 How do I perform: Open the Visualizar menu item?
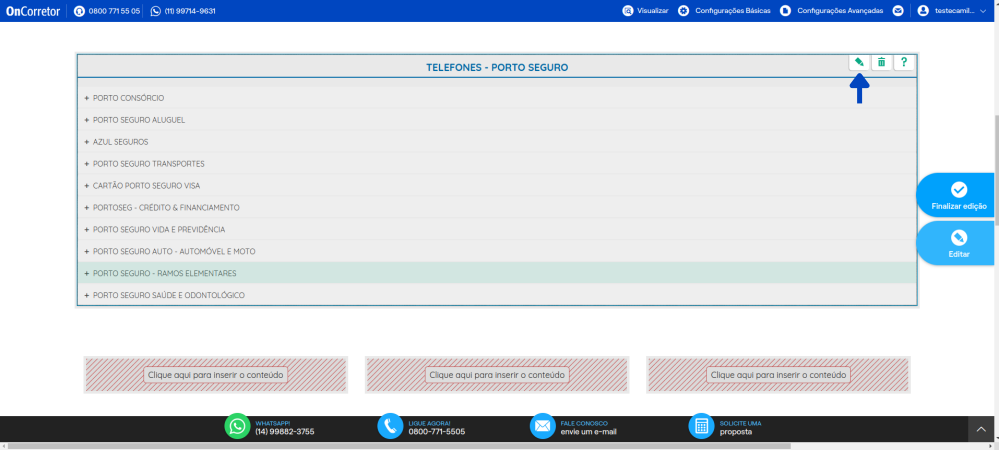(652, 11)
